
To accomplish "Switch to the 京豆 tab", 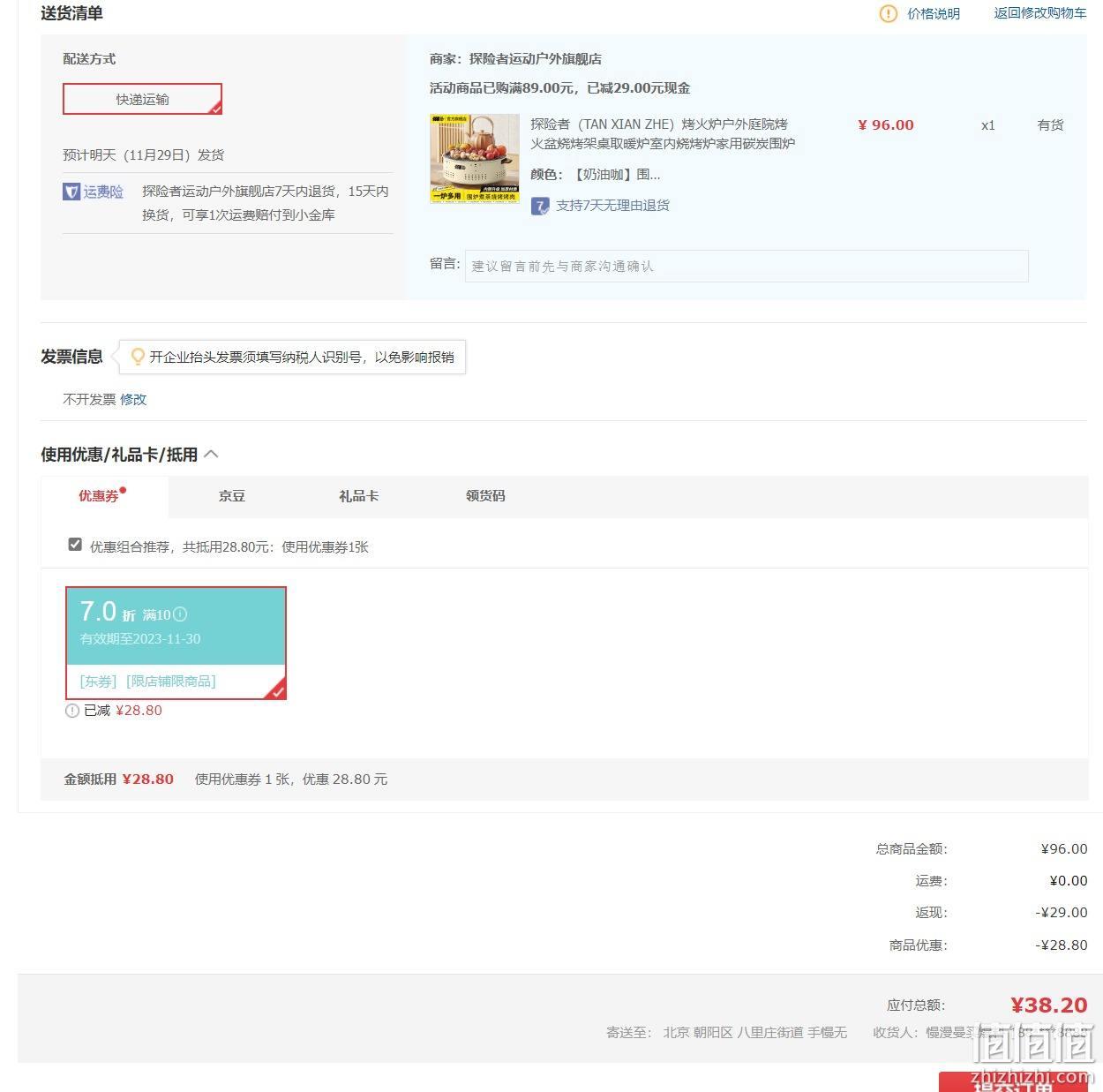I will click(232, 496).
